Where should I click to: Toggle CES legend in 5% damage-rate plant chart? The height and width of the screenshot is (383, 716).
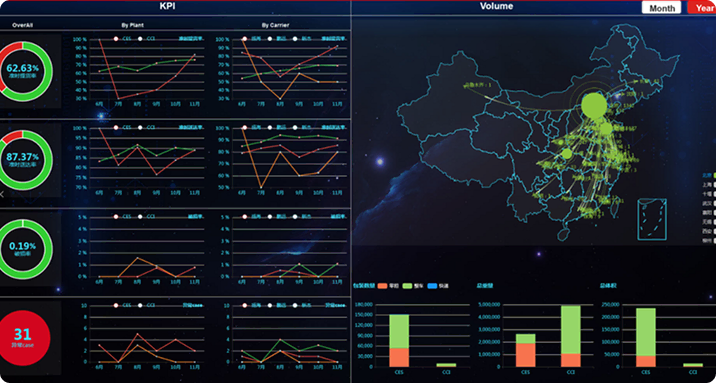[122, 216]
